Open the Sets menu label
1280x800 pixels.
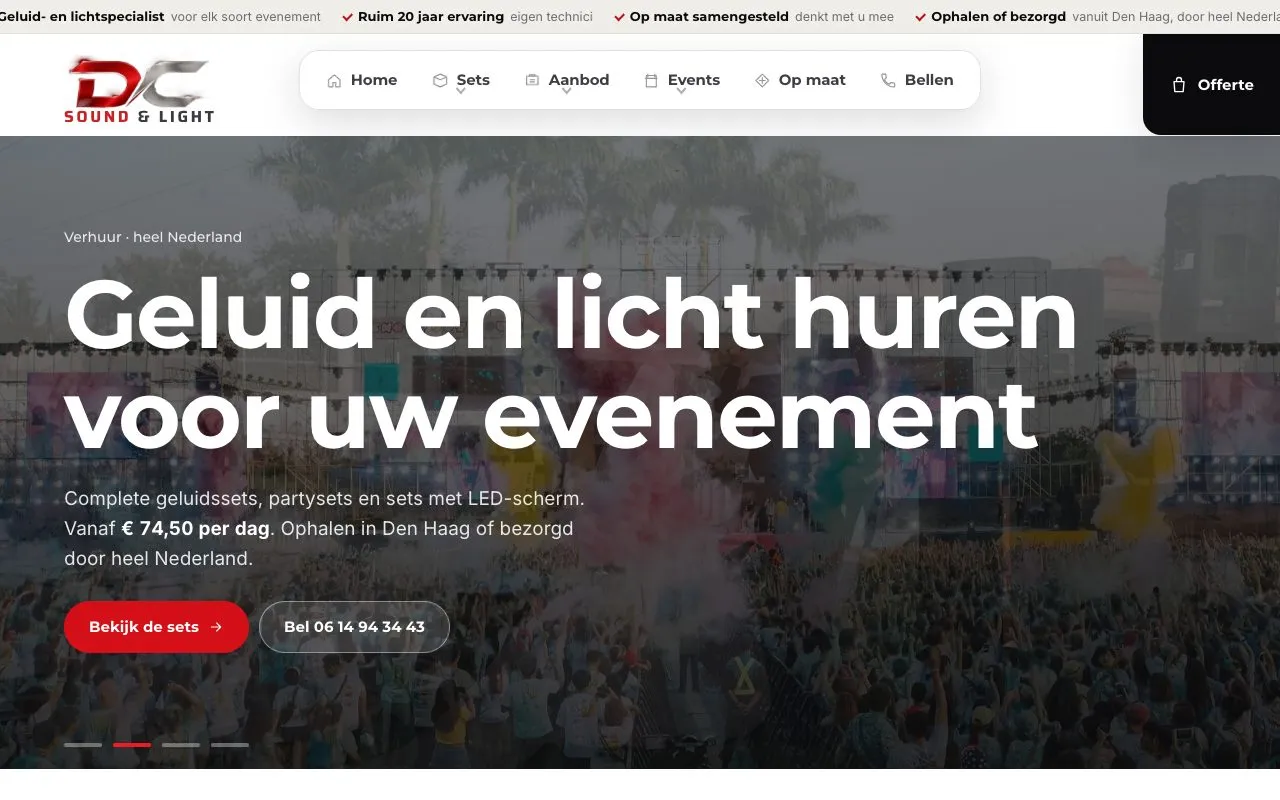(473, 80)
